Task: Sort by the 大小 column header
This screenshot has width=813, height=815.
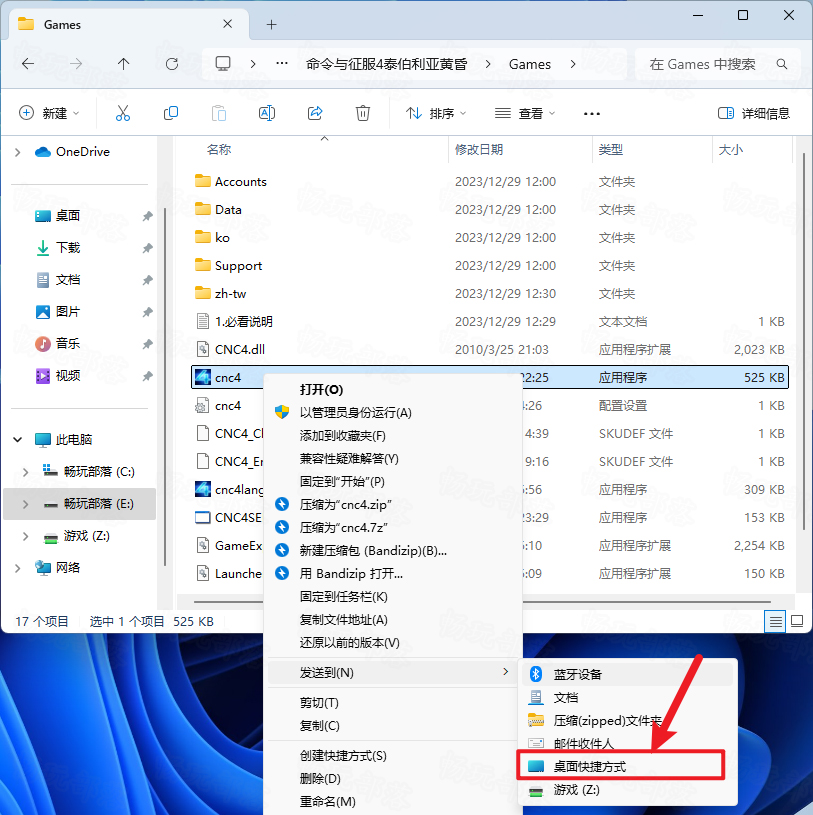Action: [730, 150]
